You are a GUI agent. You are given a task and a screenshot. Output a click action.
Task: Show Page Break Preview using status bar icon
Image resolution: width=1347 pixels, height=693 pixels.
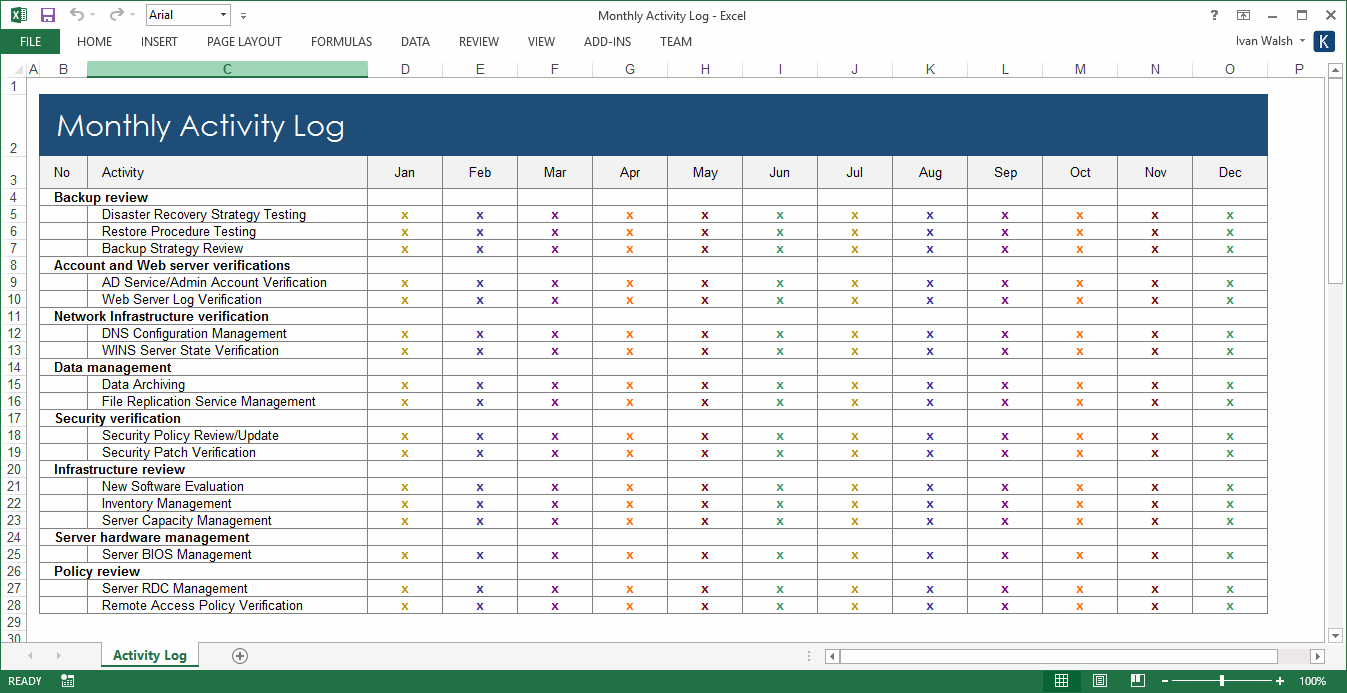(1137, 680)
